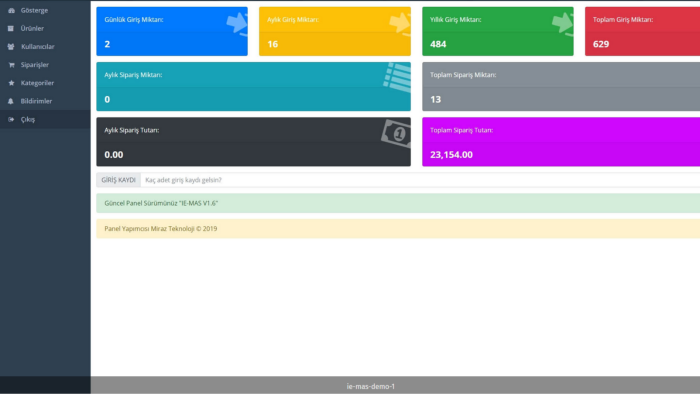
Task: Click the list icon on Aylık Sipariş Miktarı card
Action: [397, 77]
